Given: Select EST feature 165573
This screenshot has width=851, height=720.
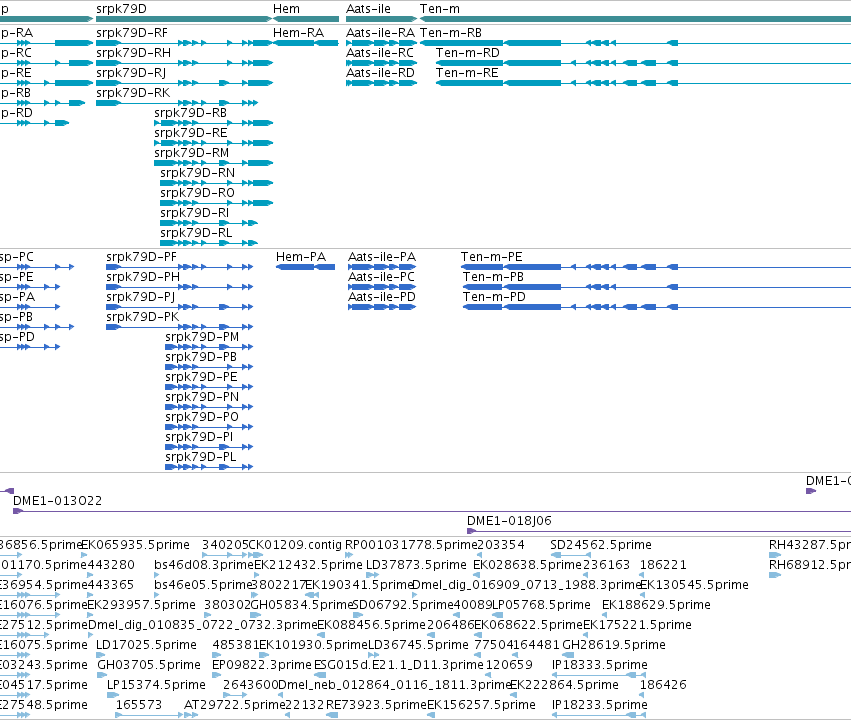Looking at the screenshot, I should tap(139, 706).
